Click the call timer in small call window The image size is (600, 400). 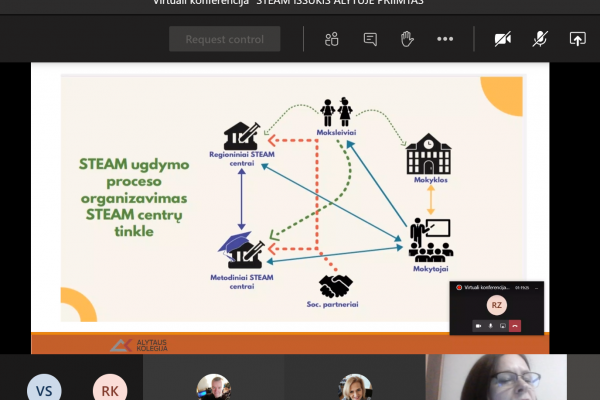522,287
